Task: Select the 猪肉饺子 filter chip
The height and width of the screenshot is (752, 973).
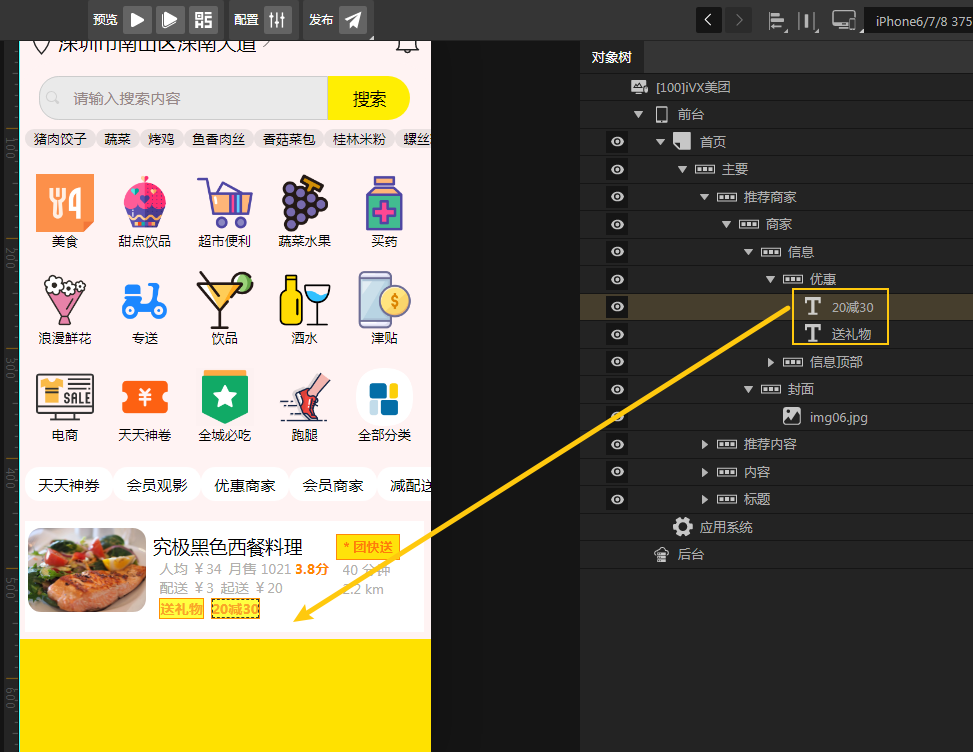Action: pos(59,139)
